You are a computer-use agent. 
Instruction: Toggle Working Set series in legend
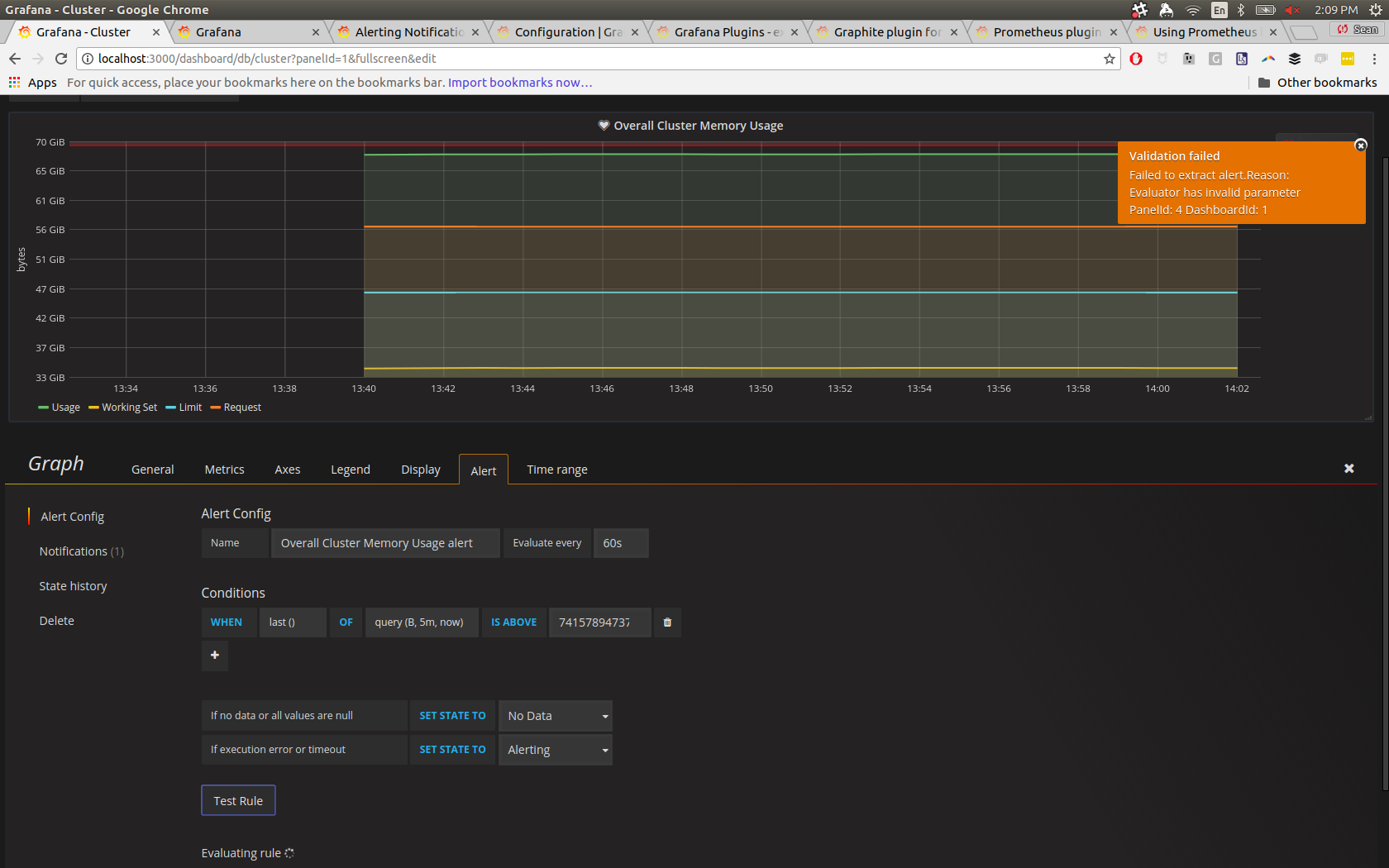[x=122, y=408]
